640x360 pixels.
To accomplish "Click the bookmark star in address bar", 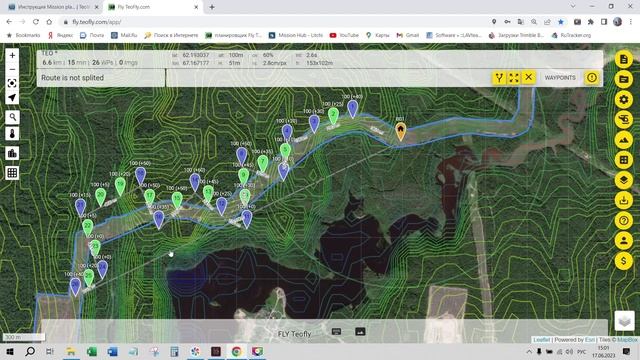I will (561, 22).
